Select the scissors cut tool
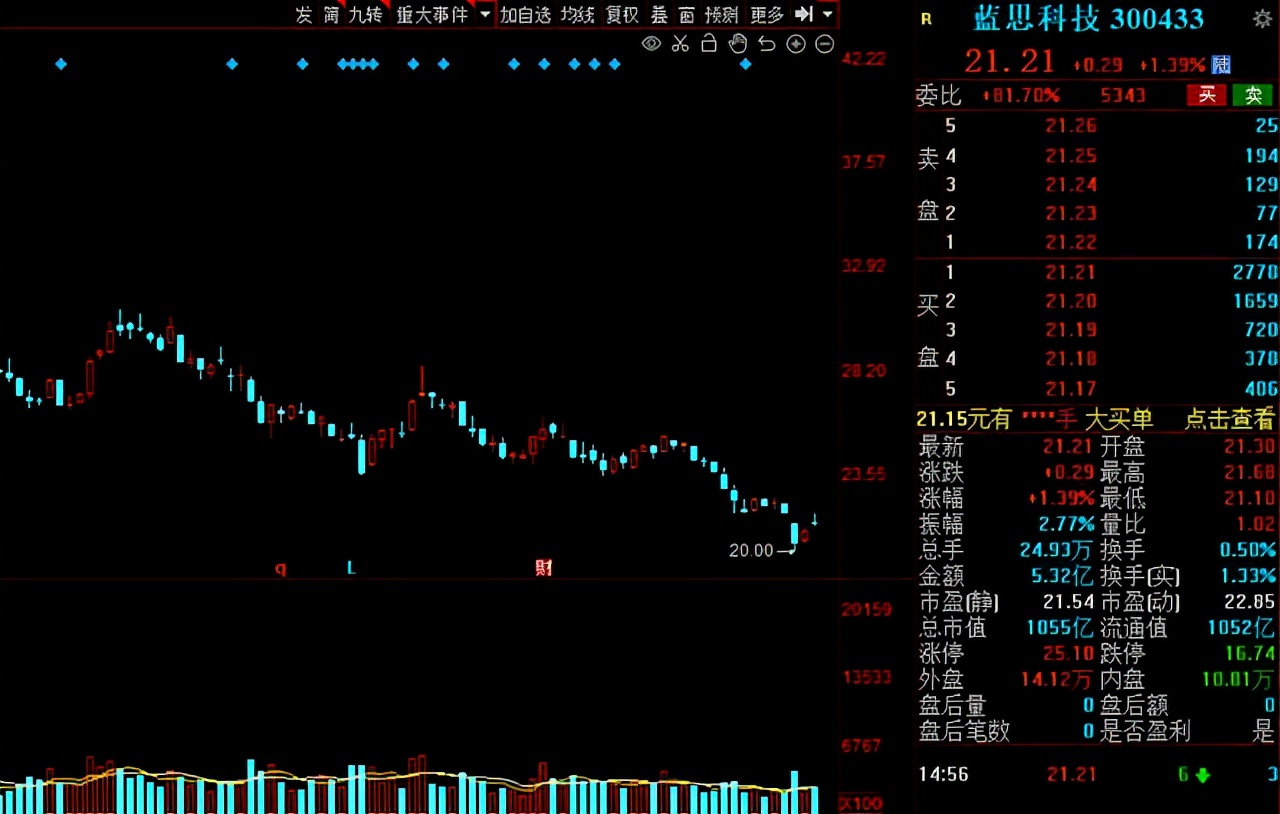1280x814 pixels. coord(680,43)
